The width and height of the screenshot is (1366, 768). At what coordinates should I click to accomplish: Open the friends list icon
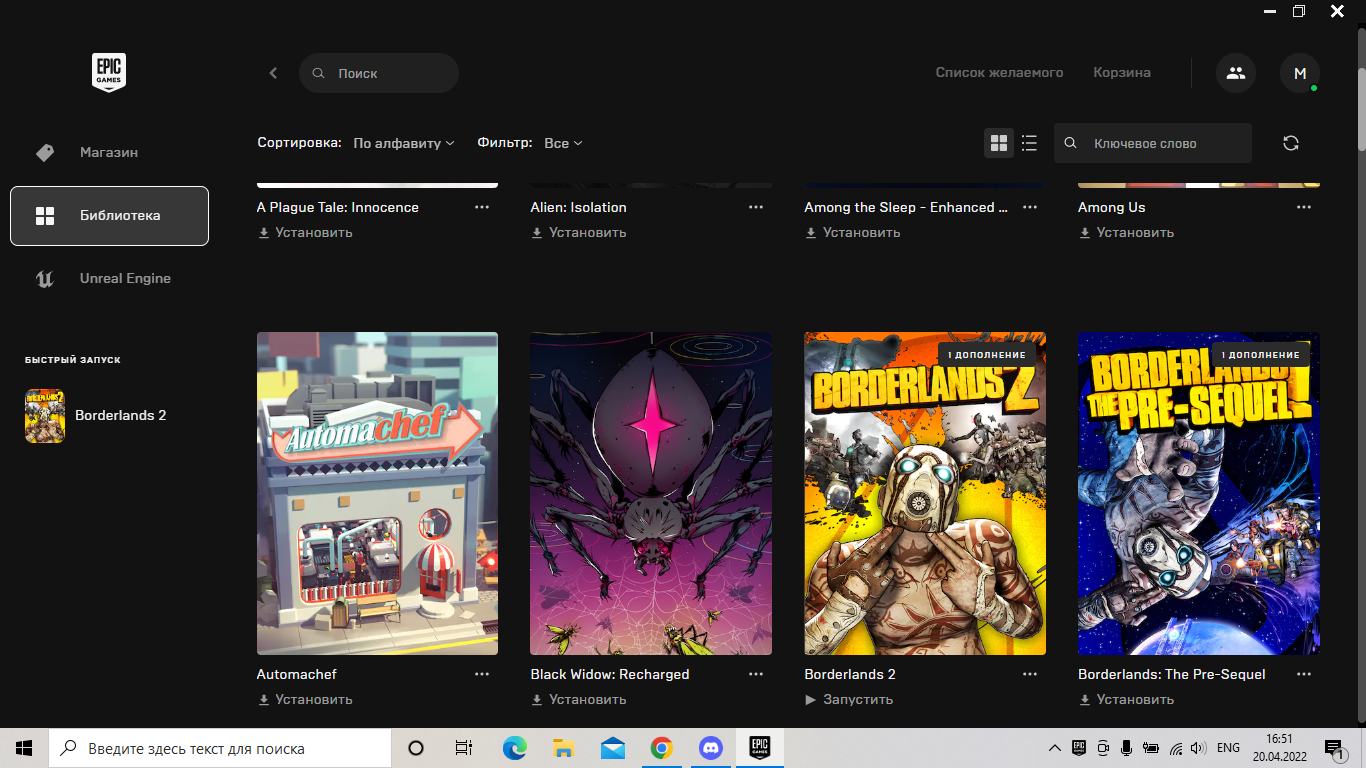pyautogui.click(x=1236, y=73)
